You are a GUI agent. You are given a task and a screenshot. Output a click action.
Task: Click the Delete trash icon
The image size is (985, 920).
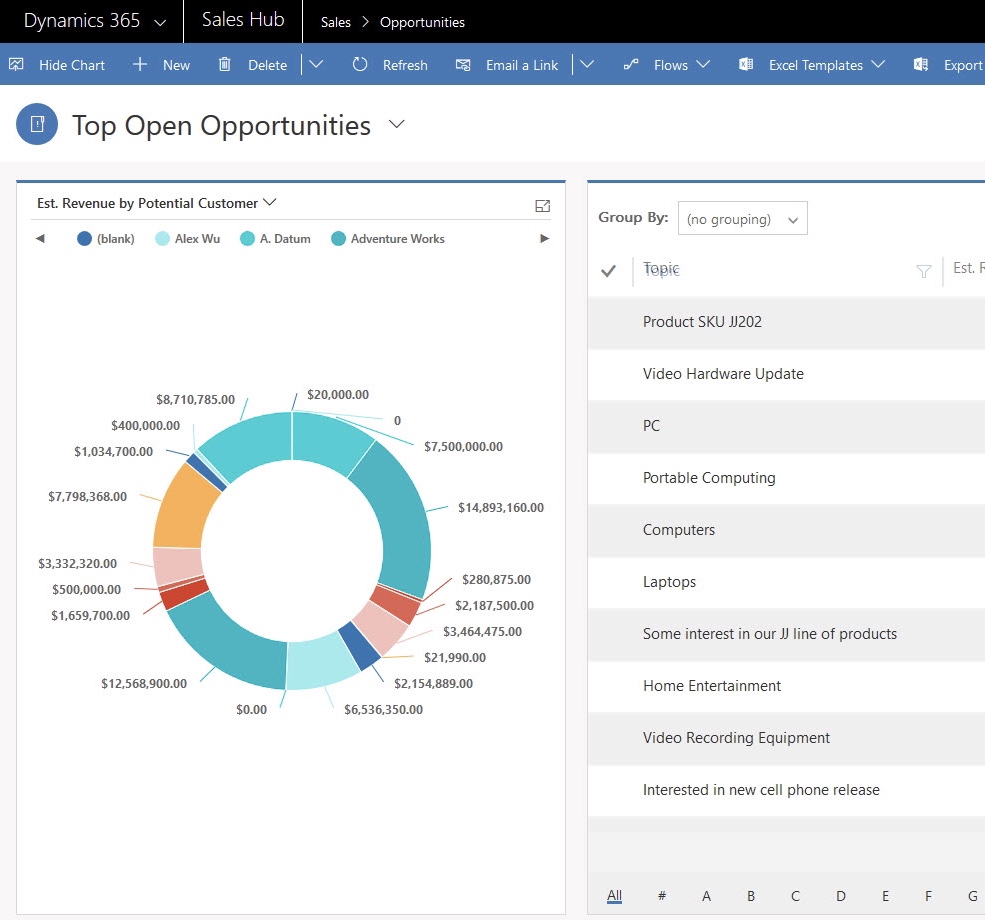(x=225, y=65)
